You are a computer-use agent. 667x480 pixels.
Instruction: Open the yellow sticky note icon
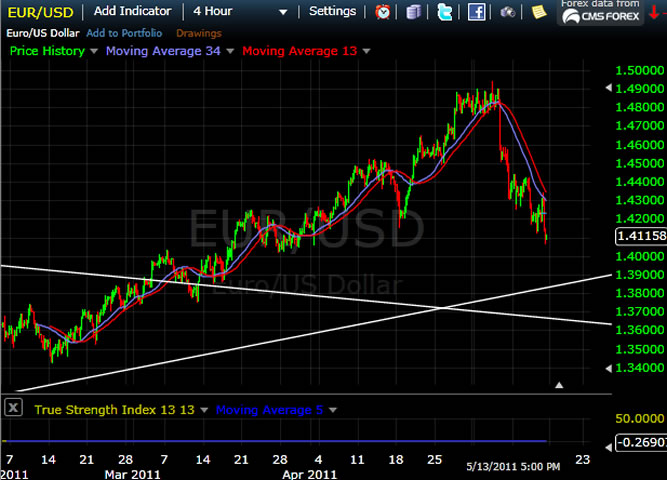coord(539,12)
